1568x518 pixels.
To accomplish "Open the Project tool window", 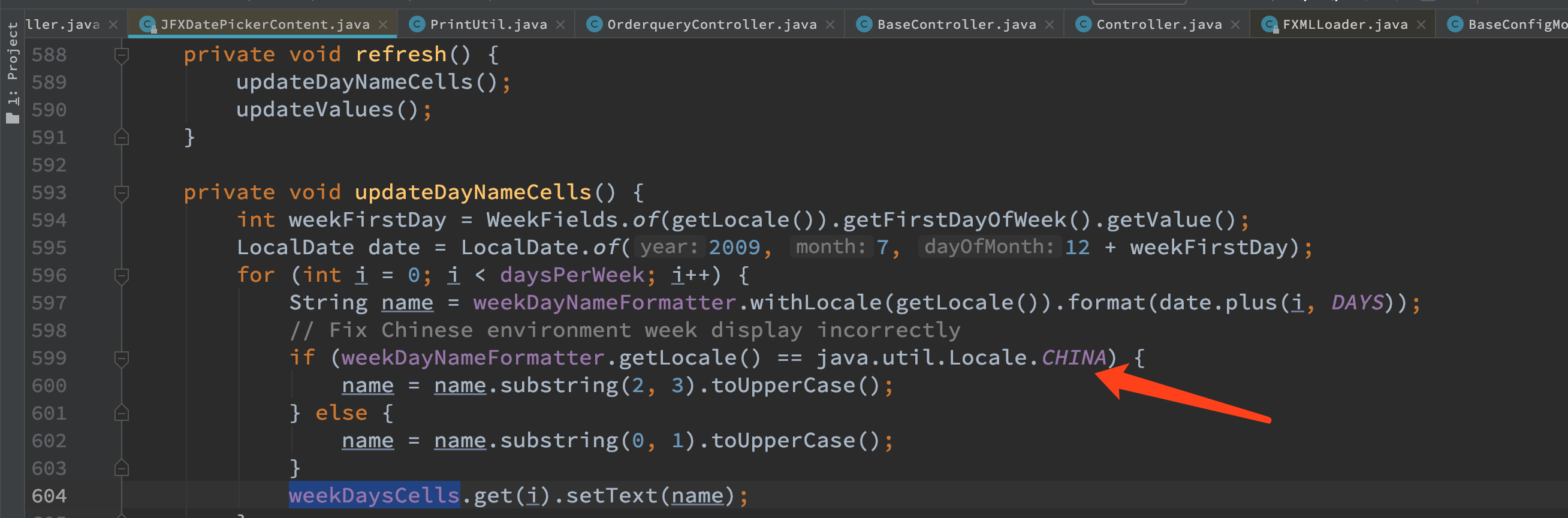I will 12,71.
